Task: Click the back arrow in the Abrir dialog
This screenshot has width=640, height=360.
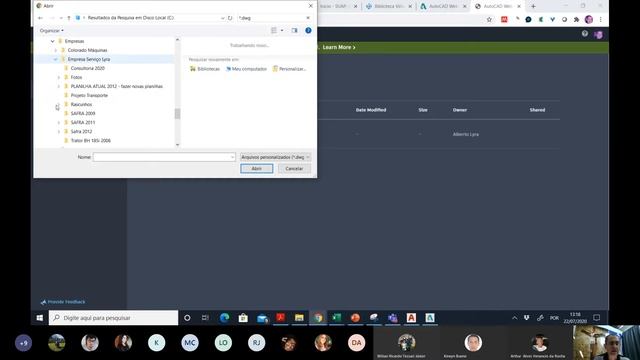Action: tap(40, 18)
